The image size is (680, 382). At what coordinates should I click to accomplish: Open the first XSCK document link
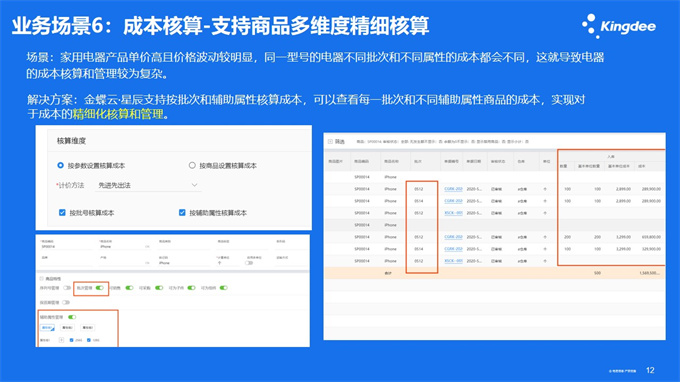click(x=453, y=213)
